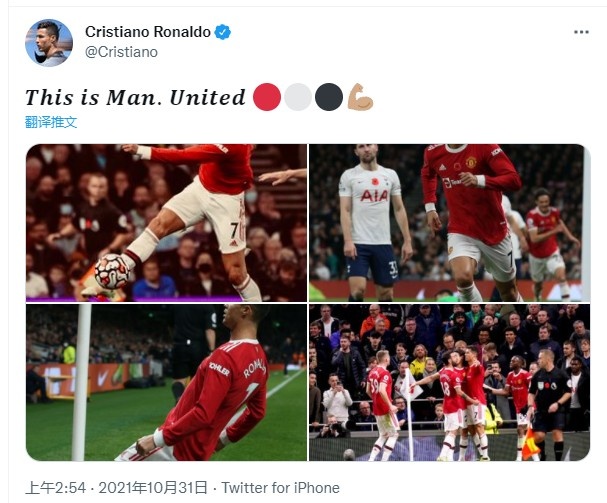Click the referee in the bottom-right photo
The height and width of the screenshot is (503, 607).
pos(548,403)
